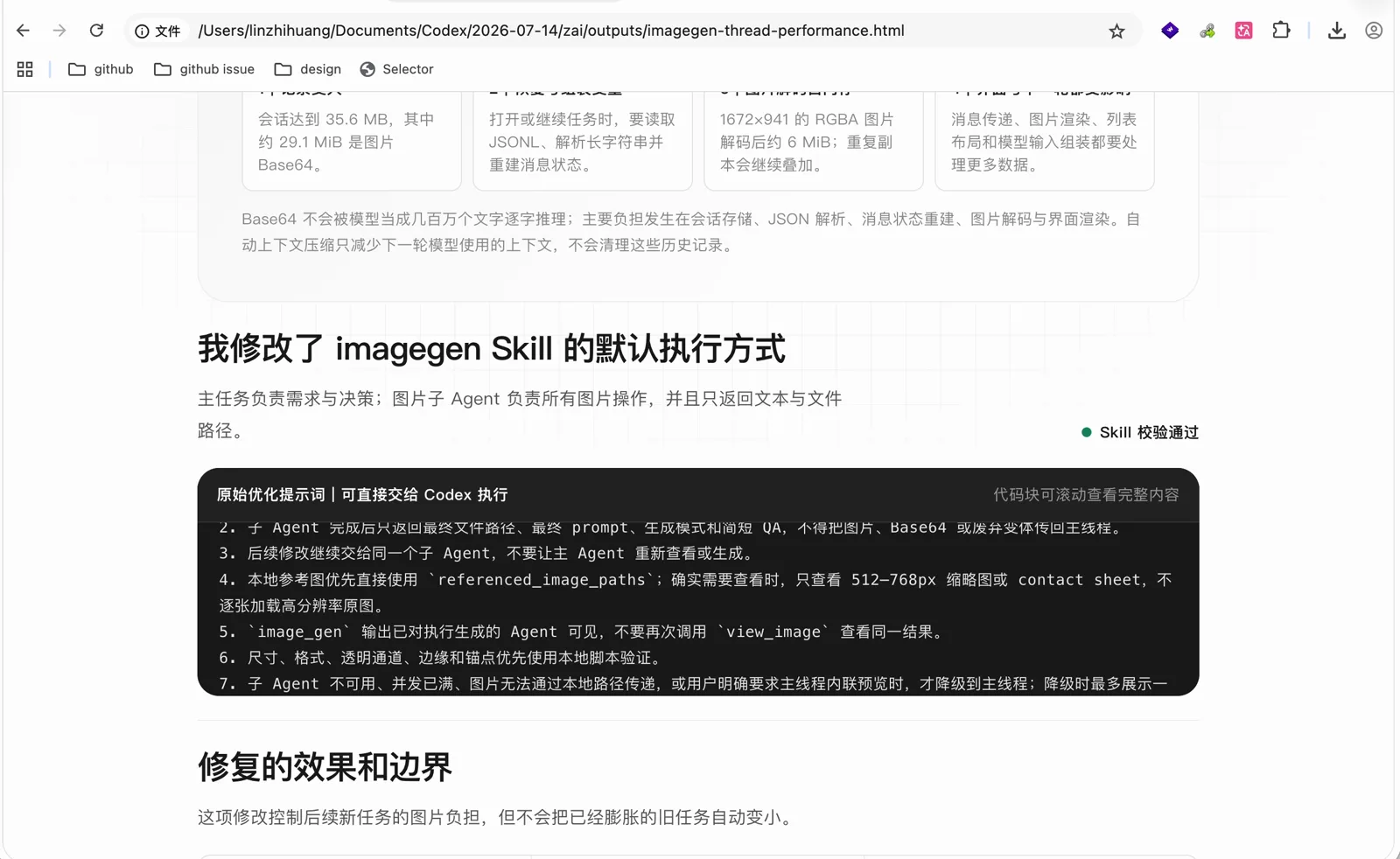This screenshot has height=859, width=1400.
Task: Open the site info icon beside 文件
Action: click(142, 31)
